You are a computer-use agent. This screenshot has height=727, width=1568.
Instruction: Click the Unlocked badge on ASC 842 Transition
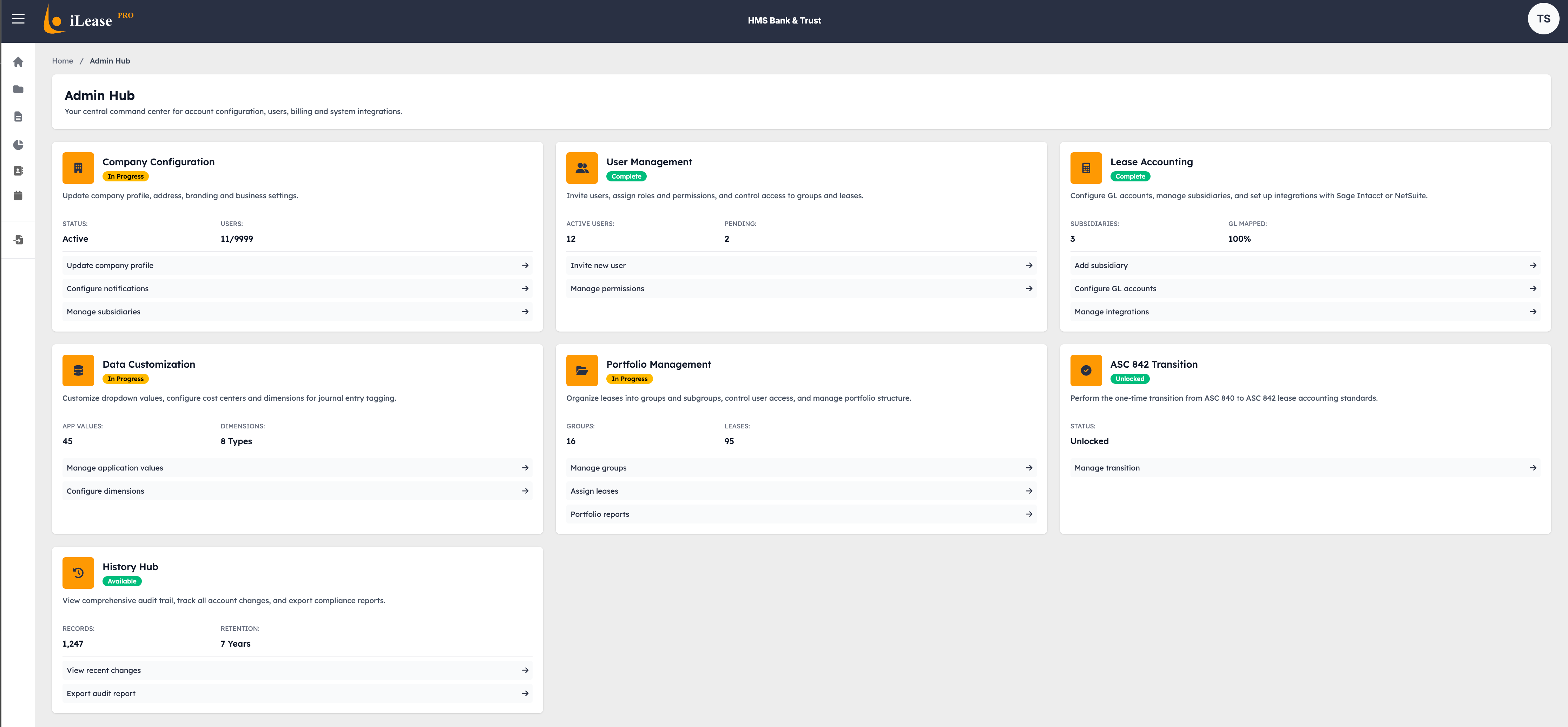1130,378
